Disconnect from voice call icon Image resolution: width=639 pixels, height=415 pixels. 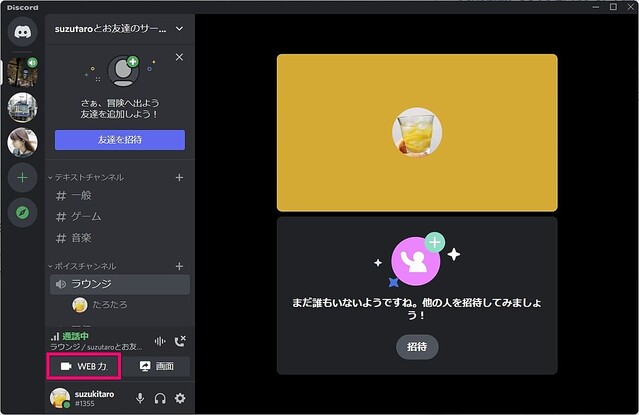point(180,341)
